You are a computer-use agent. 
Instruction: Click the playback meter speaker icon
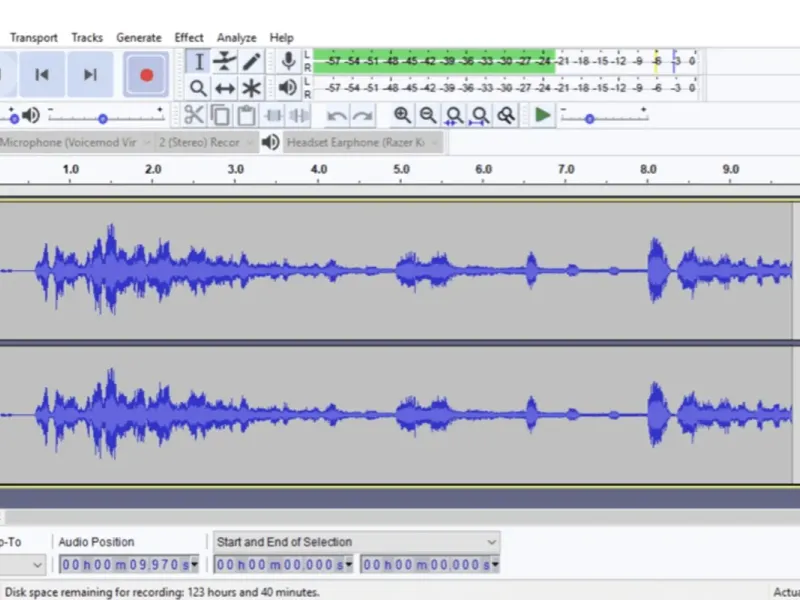(x=288, y=88)
